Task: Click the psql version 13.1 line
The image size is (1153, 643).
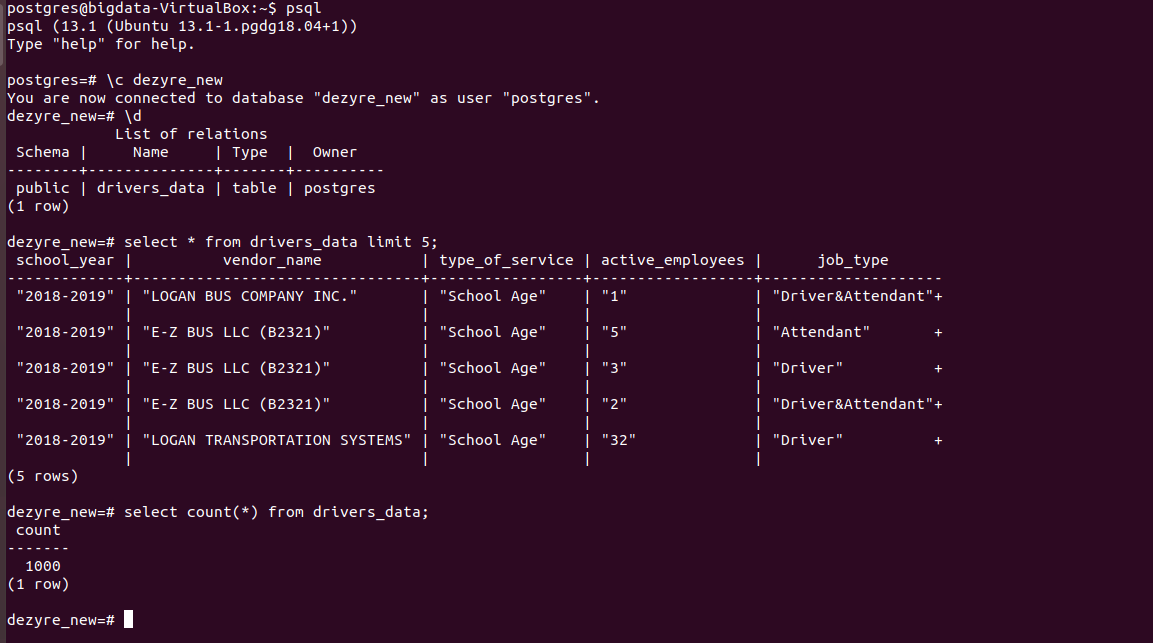Action: (183, 26)
